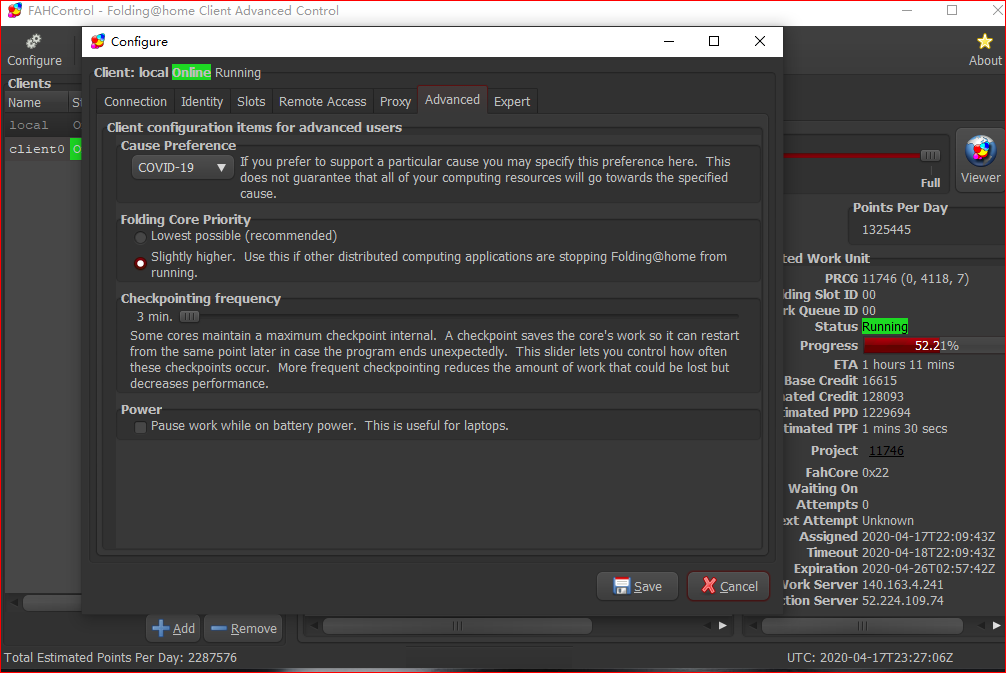Click the Work Server address 140.163.4.241
This screenshot has width=1006, height=673.
[903, 584]
